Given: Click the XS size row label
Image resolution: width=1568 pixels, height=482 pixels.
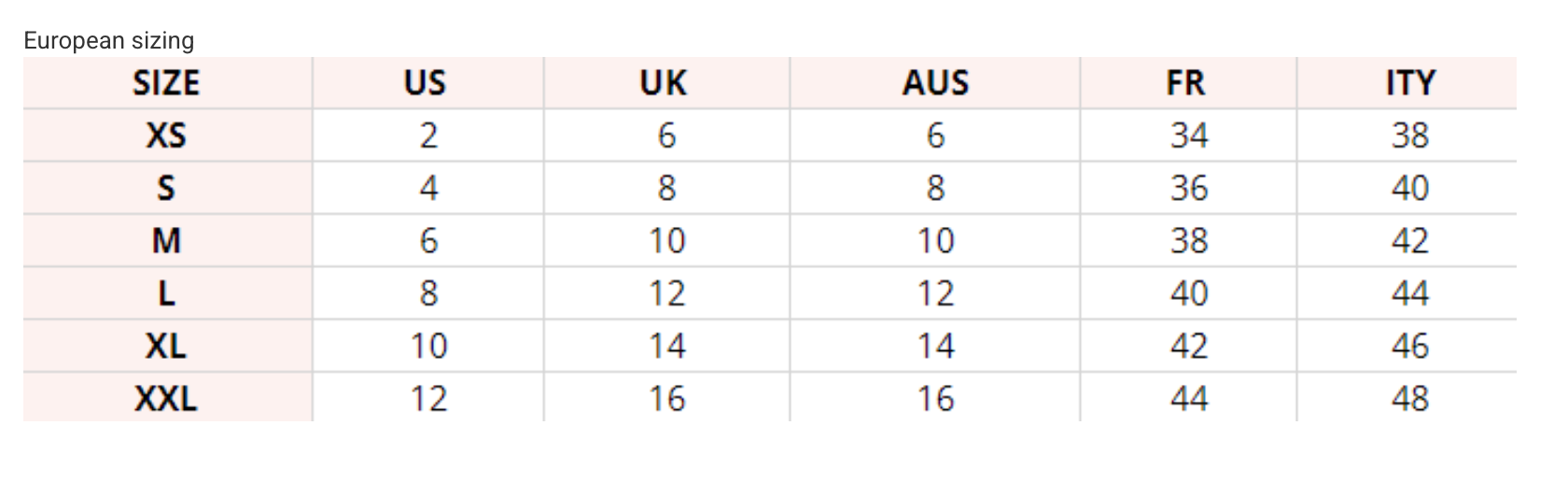Looking at the screenshot, I should [166, 136].
